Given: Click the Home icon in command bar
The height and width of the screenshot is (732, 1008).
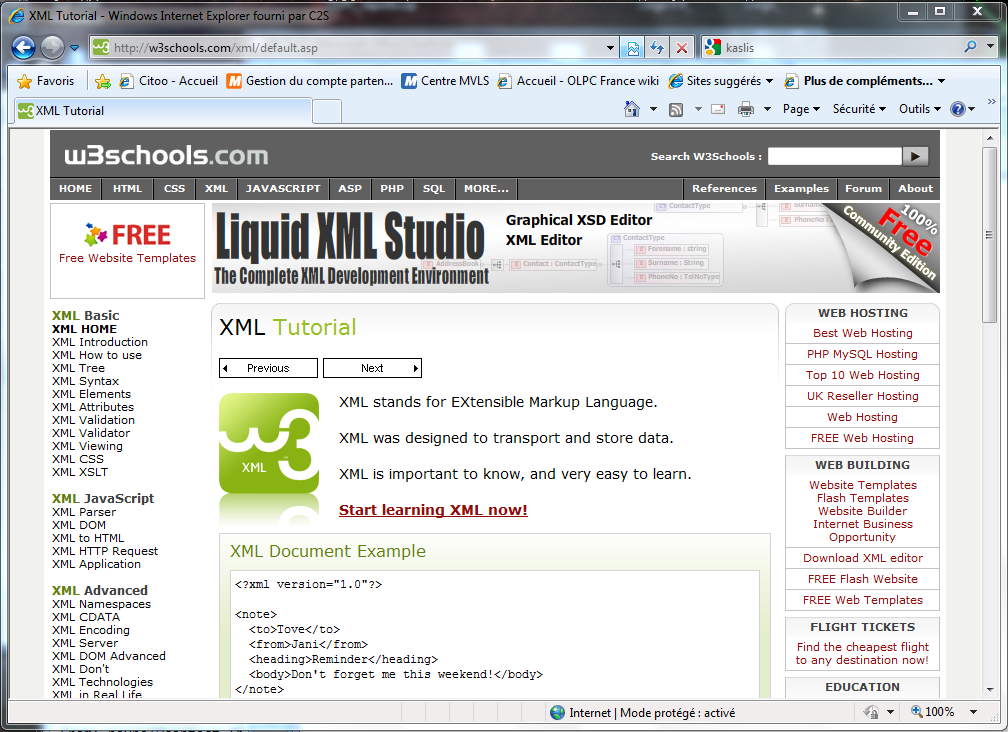Looking at the screenshot, I should coord(632,109).
